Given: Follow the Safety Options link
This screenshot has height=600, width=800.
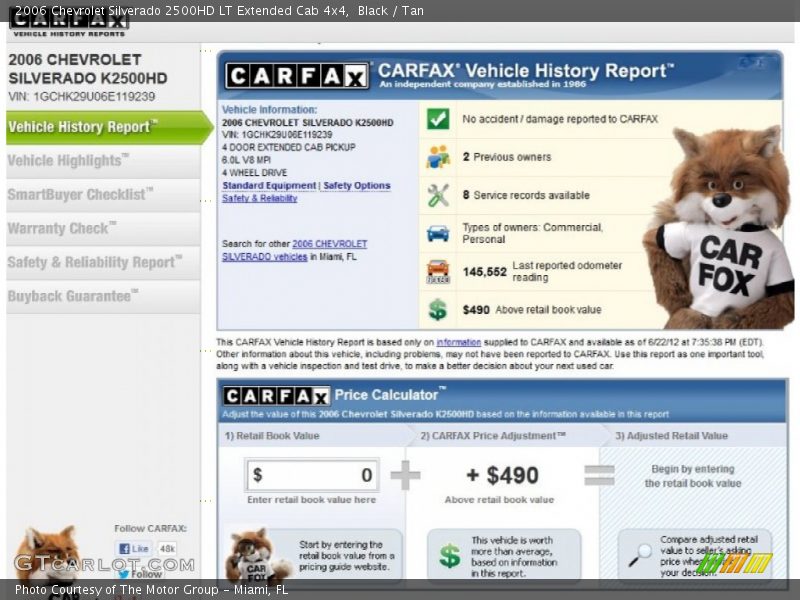Looking at the screenshot, I should pyautogui.click(x=356, y=186).
